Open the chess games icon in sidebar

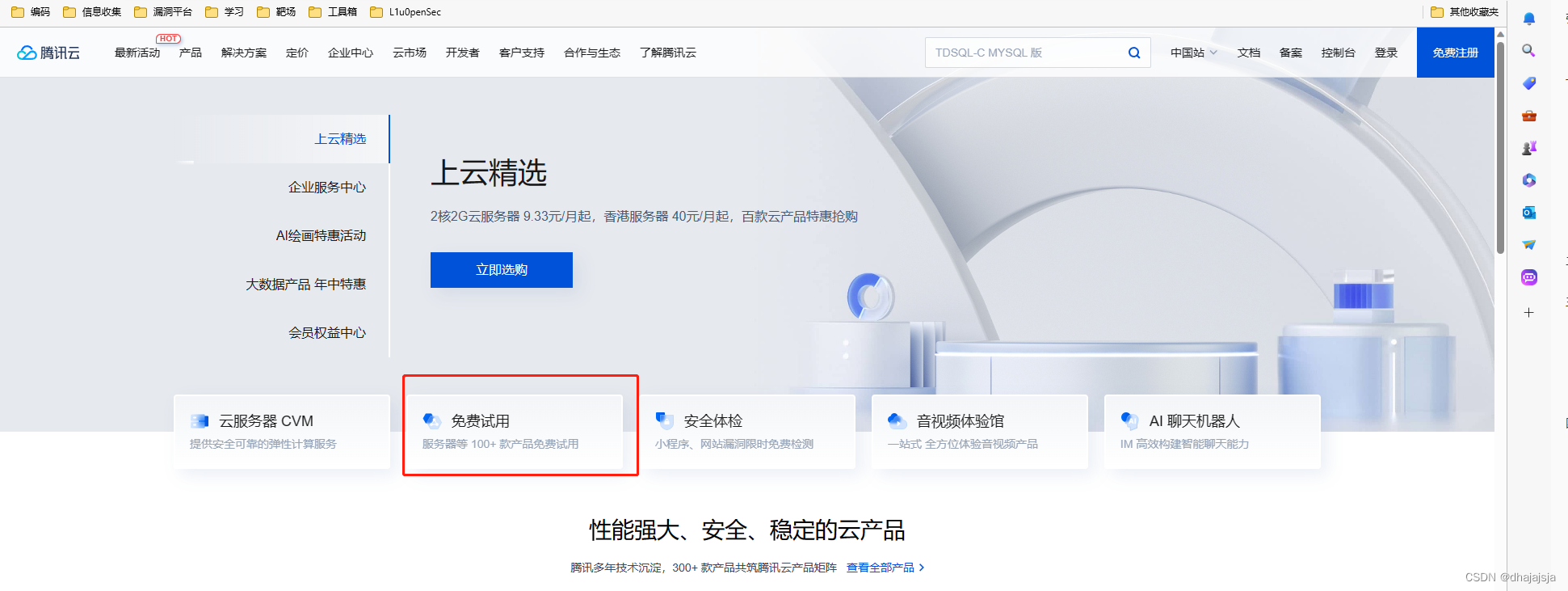click(1528, 148)
